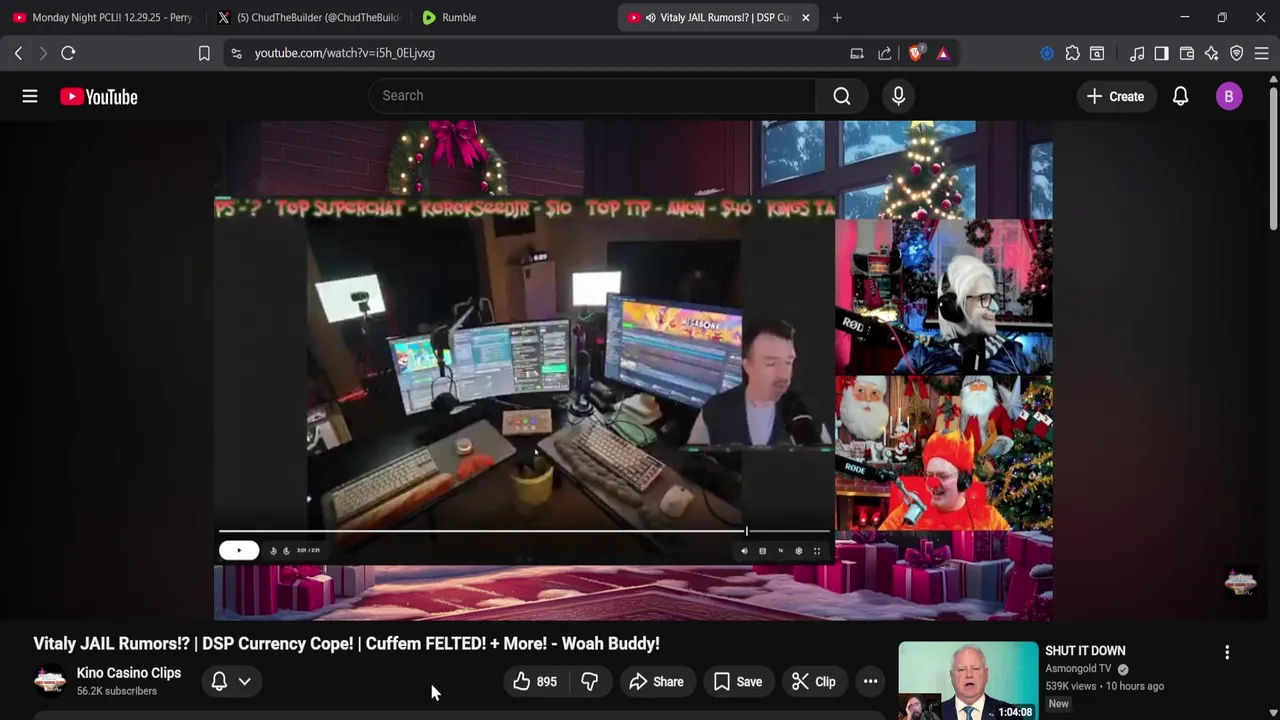
Task: Open the SHUT IT DOWN video thumbnail
Action: pyautogui.click(x=968, y=681)
